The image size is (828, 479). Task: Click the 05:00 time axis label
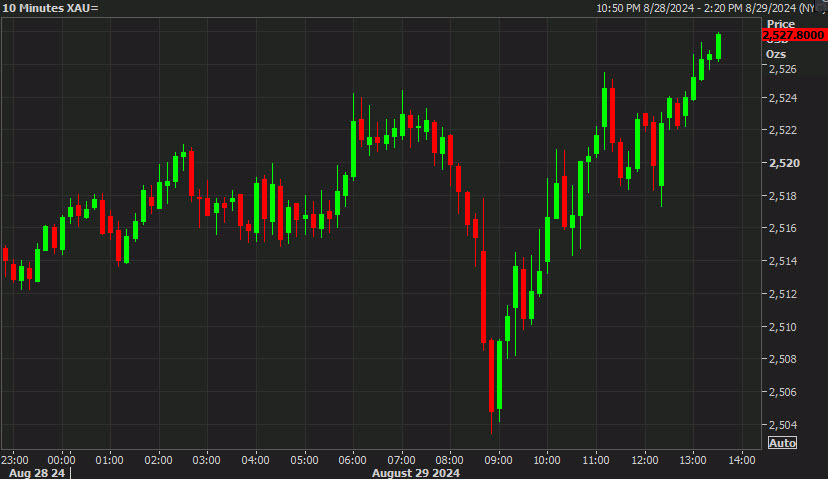pyautogui.click(x=304, y=460)
